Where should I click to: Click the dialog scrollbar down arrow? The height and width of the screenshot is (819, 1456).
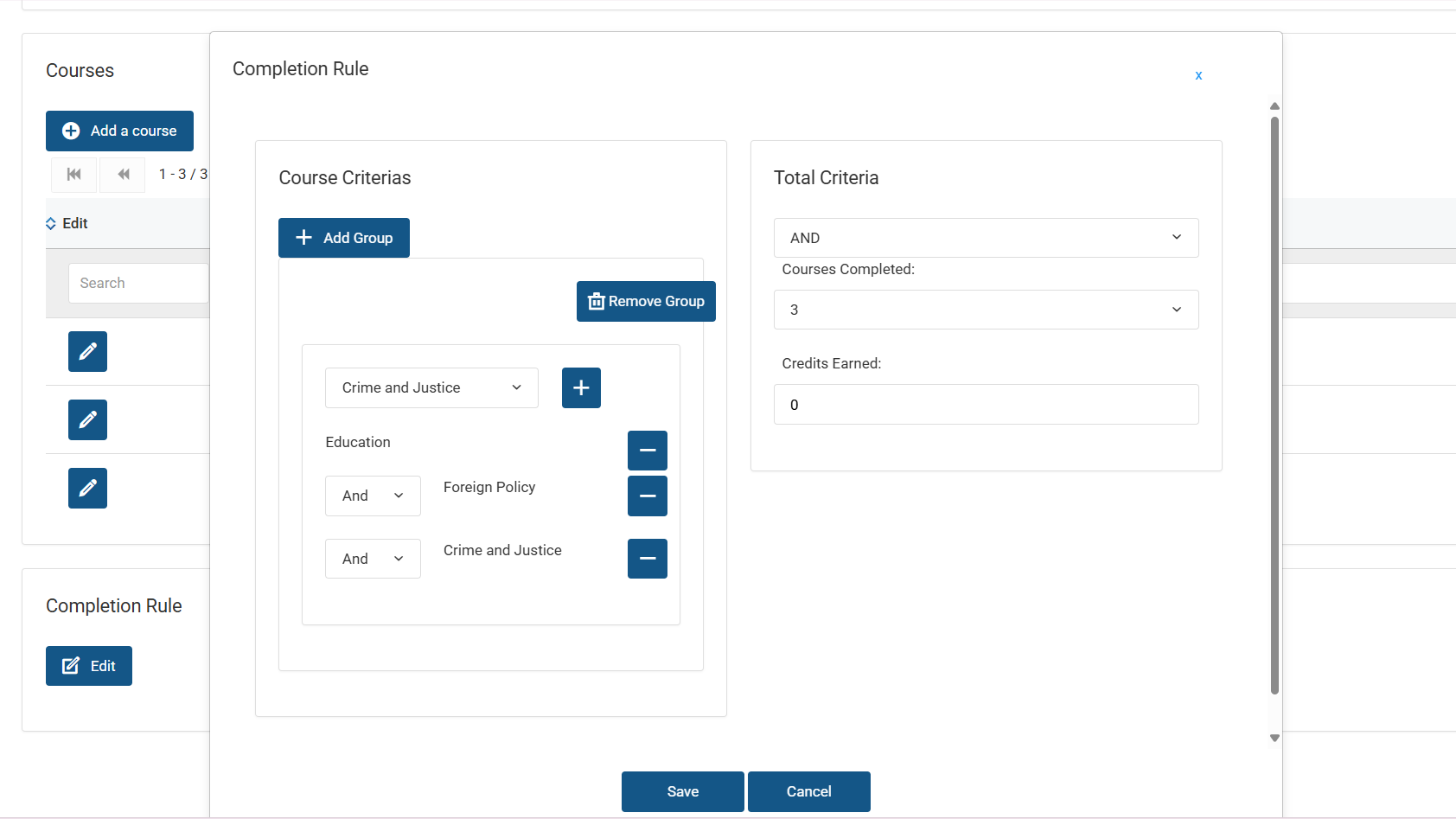(x=1274, y=738)
